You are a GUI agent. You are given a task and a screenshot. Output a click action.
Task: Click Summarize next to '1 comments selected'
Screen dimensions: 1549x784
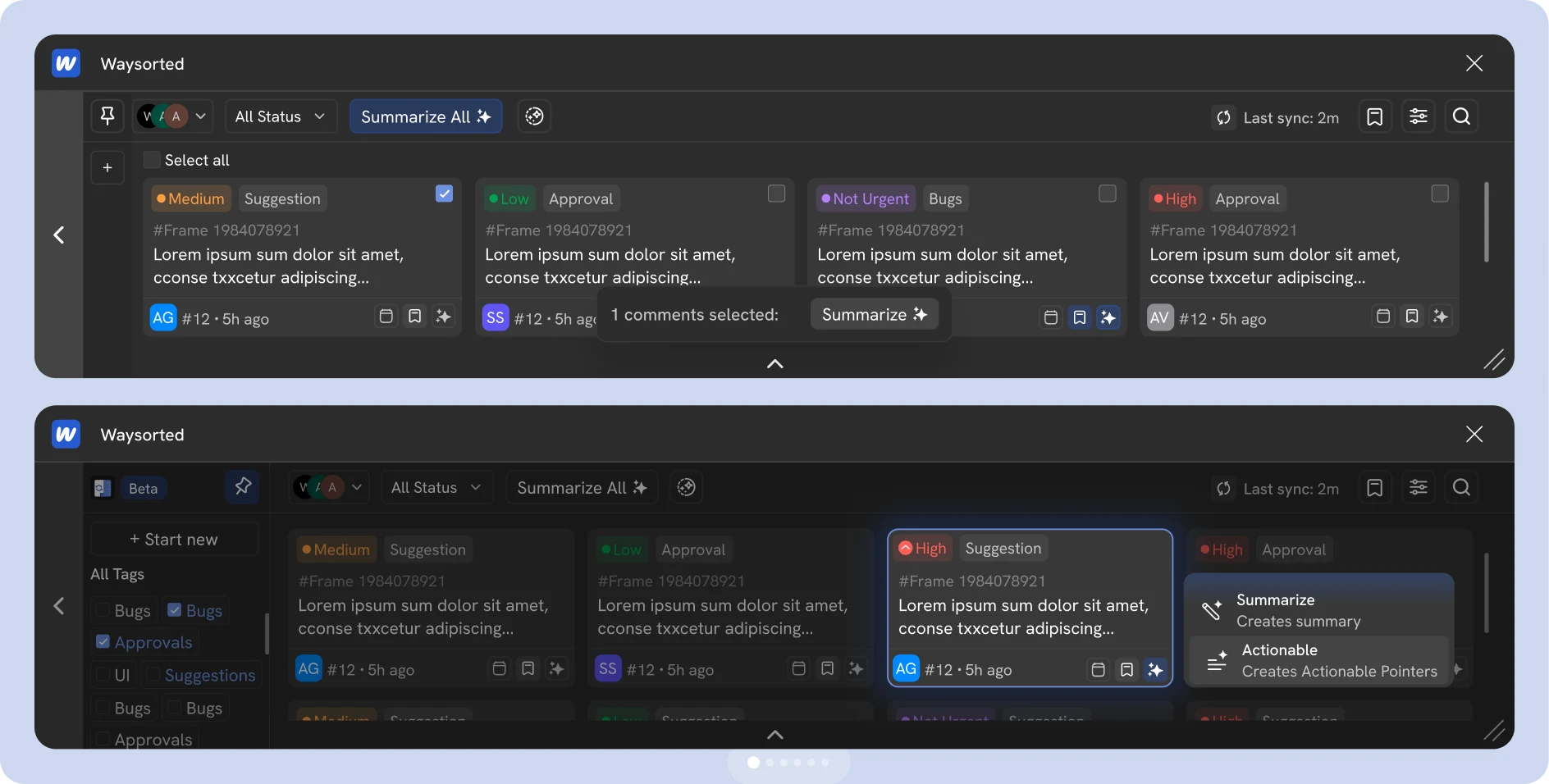tap(875, 314)
